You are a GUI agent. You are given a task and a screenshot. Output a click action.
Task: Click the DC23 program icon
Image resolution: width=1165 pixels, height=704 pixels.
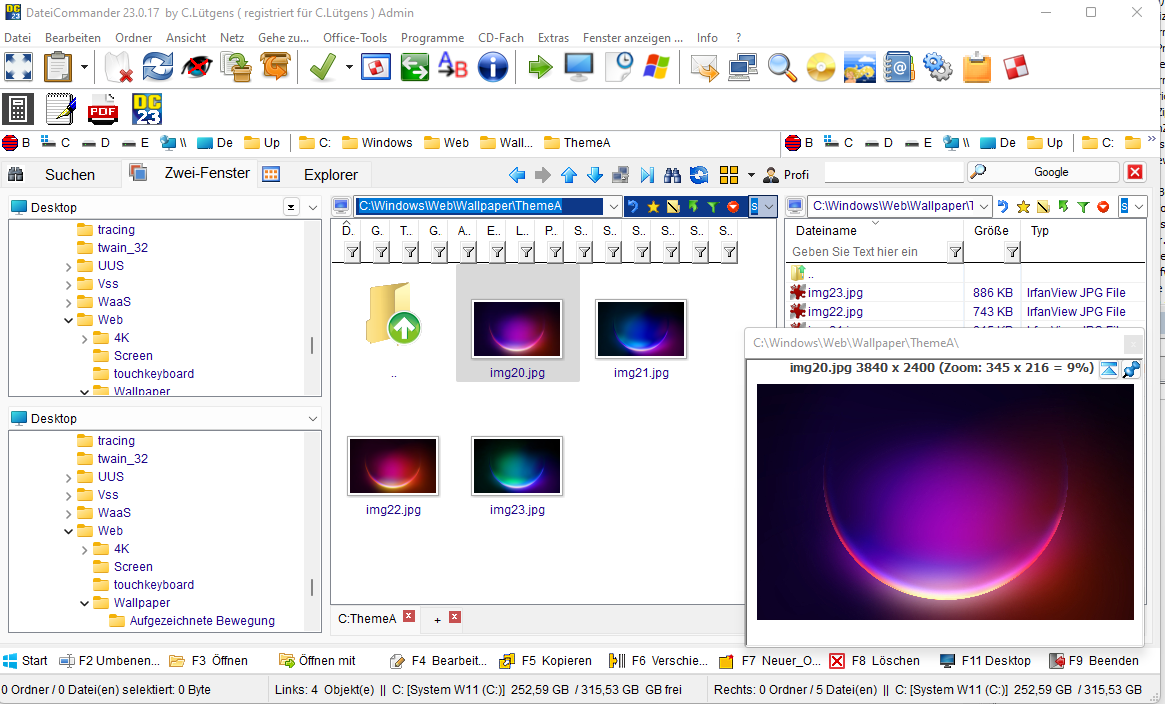[x=147, y=108]
